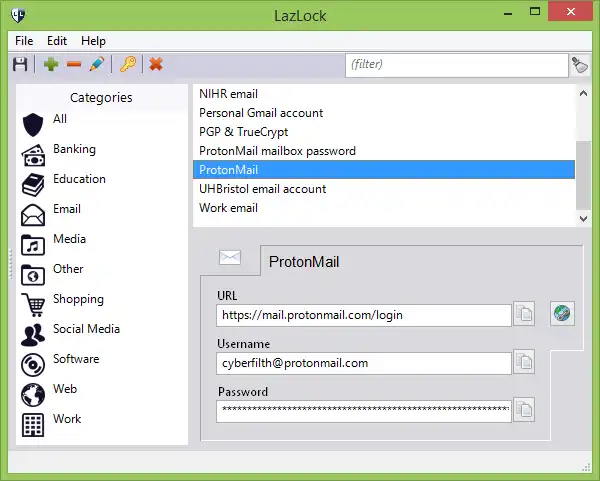Click the masked Password field
This screenshot has height=481, width=600.
point(364,411)
